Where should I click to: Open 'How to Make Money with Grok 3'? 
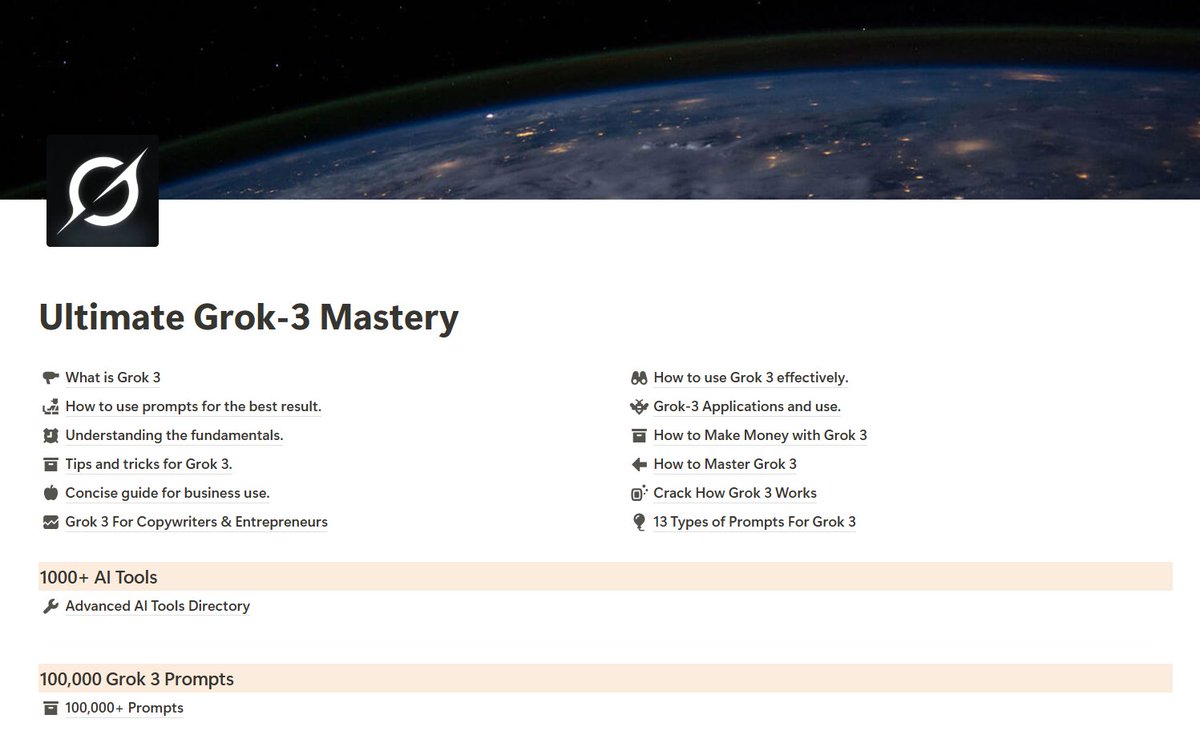(760, 436)
